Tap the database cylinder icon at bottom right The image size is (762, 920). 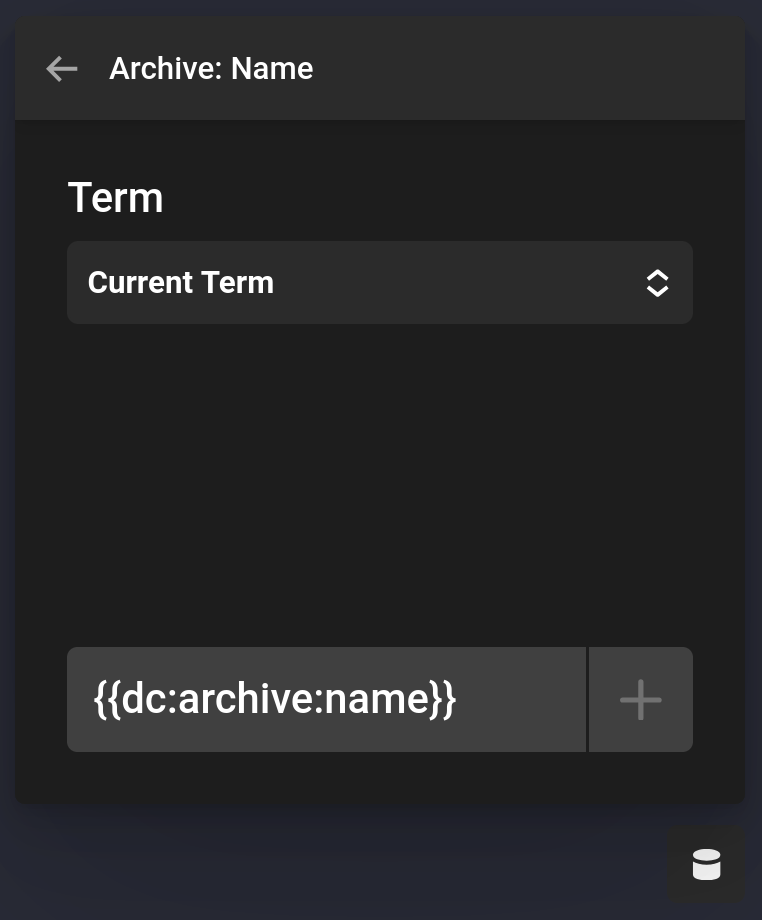click(706, 864)
